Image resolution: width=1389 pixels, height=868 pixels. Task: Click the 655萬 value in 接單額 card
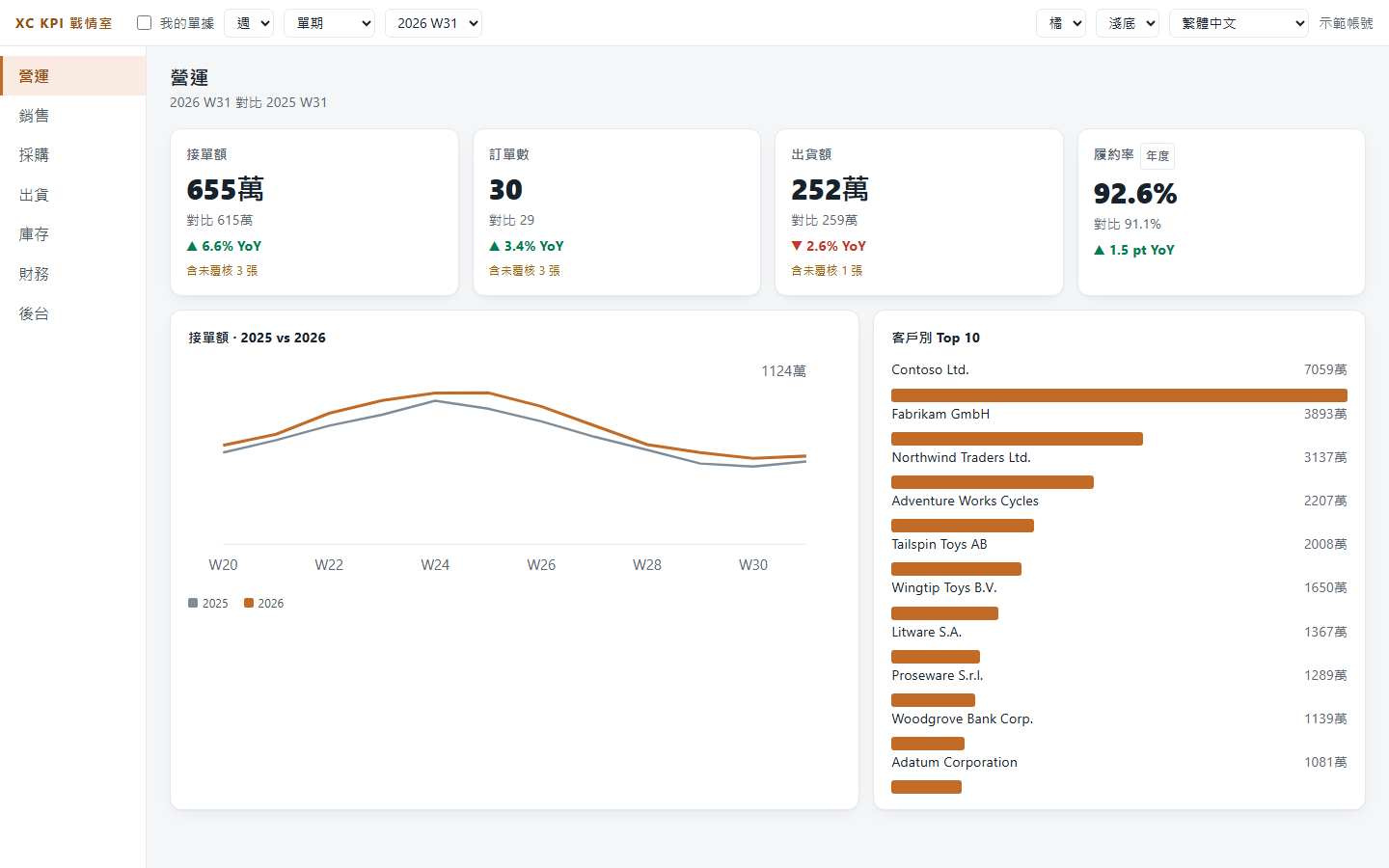(x=226, y=190)
